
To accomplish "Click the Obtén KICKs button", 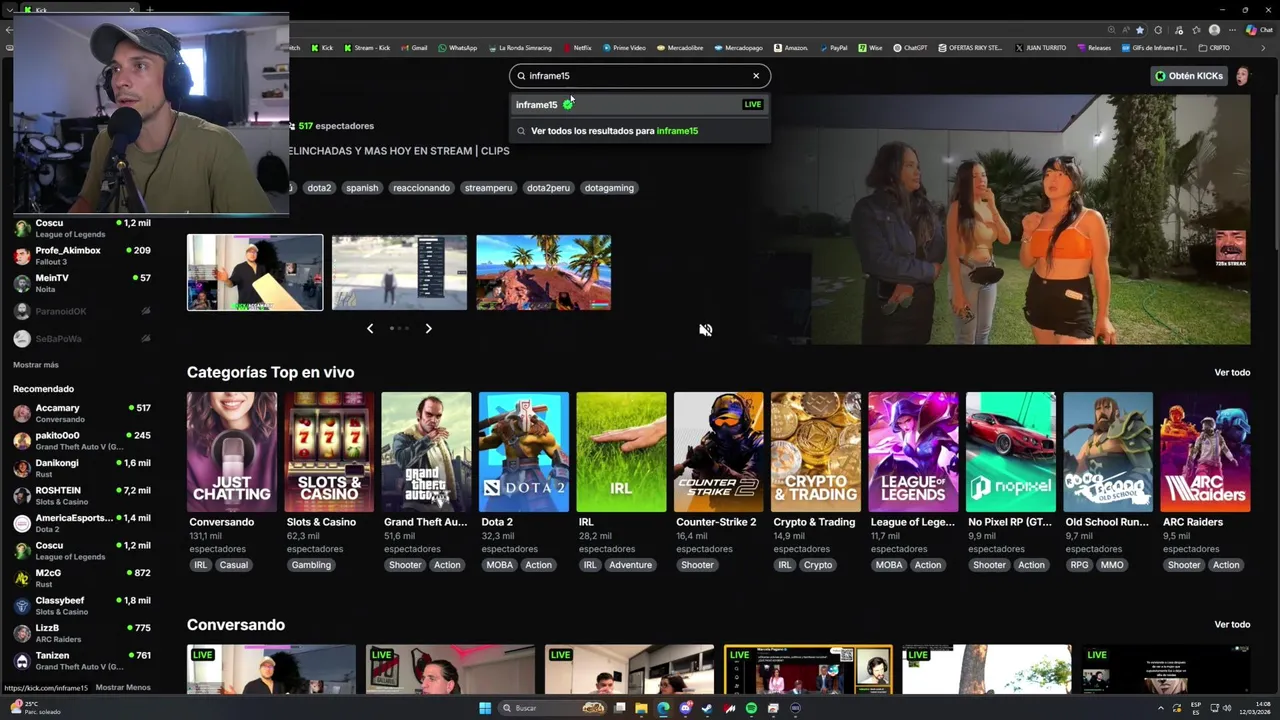I will (x=1189, y=76).
